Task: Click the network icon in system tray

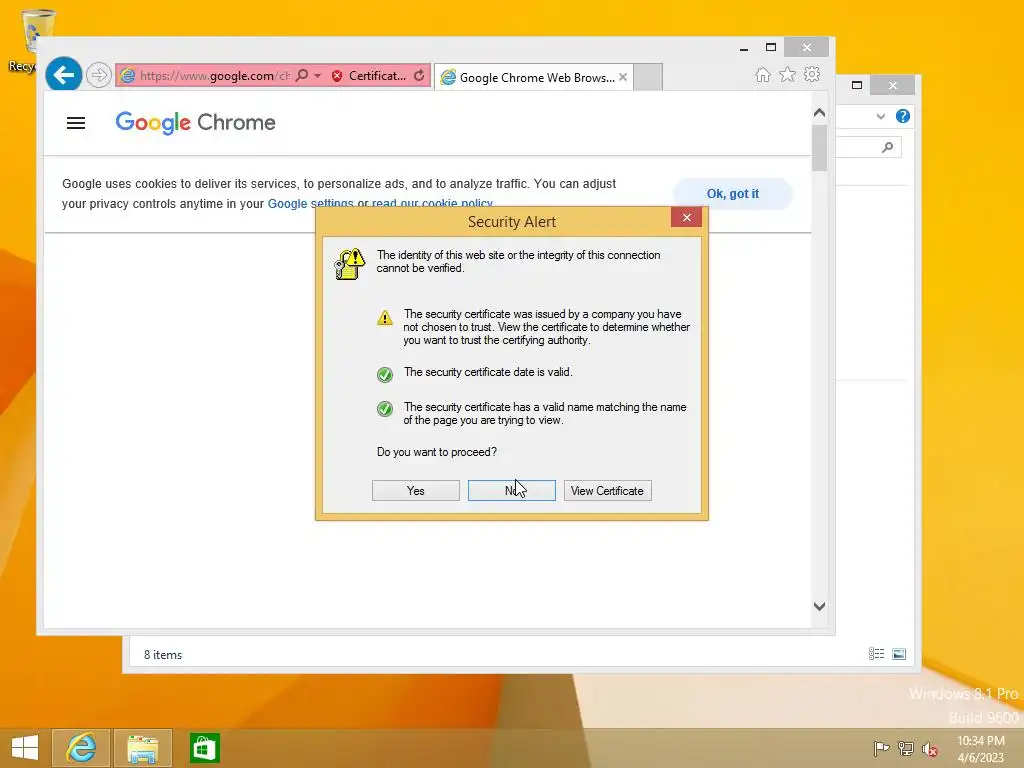Action: point(906,748)
